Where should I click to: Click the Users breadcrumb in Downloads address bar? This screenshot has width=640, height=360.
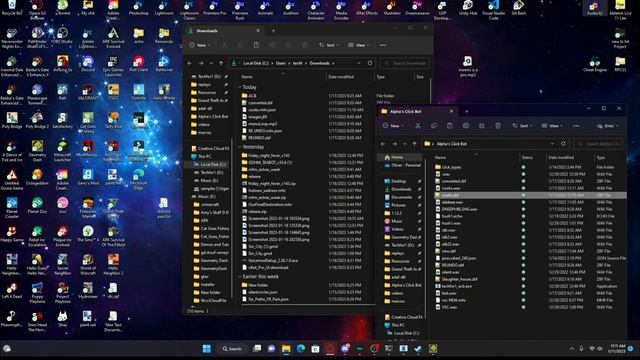[x=281, y=63]
